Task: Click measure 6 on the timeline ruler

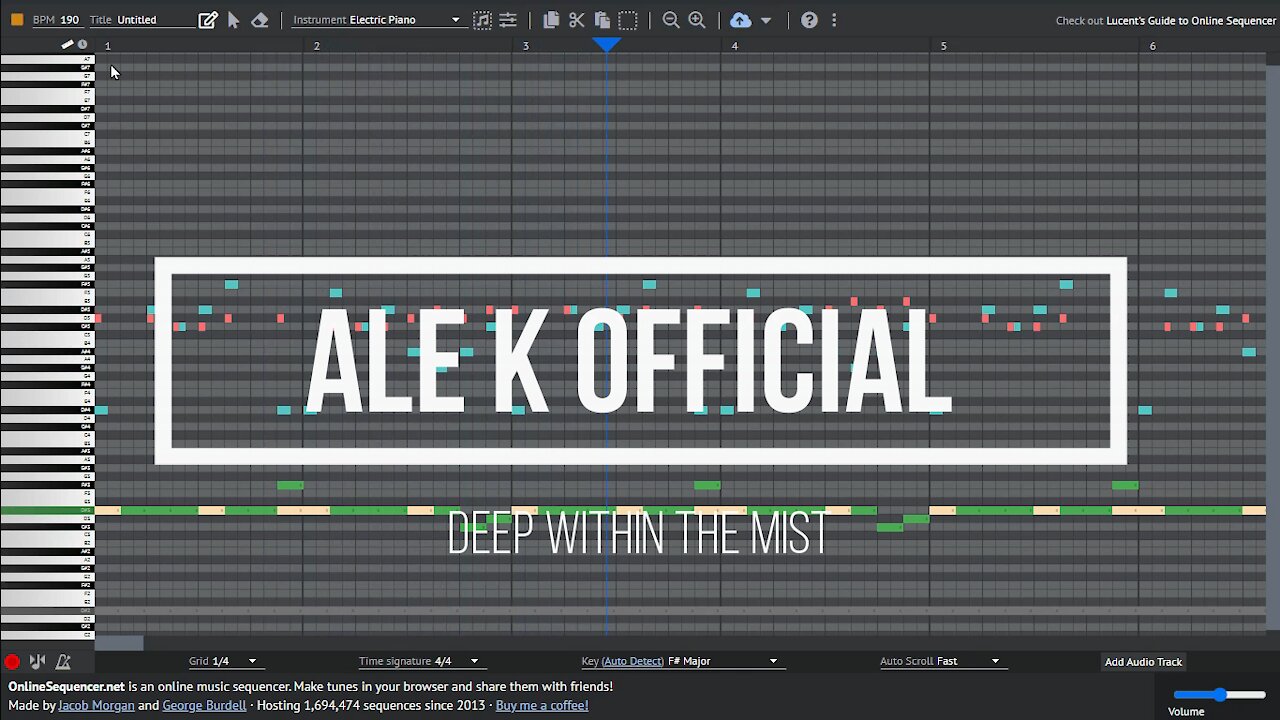Action: coord(1152,46)
